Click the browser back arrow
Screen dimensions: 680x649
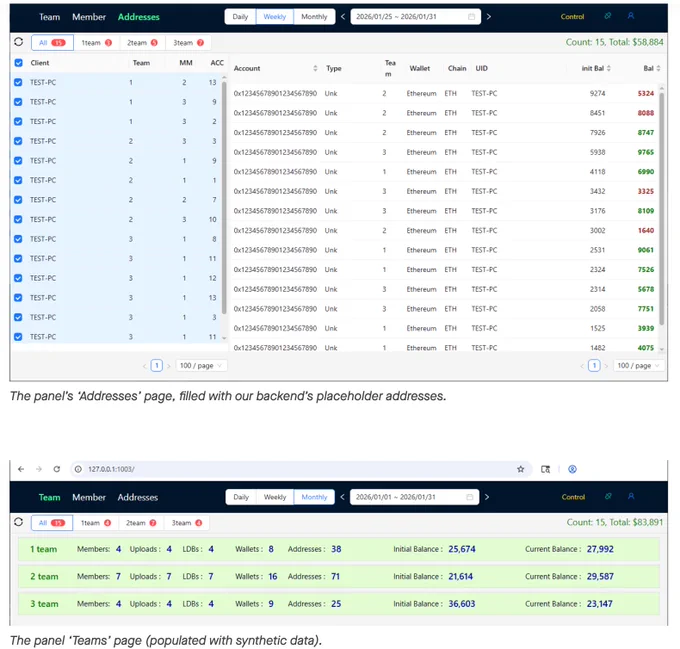[21, 469]
